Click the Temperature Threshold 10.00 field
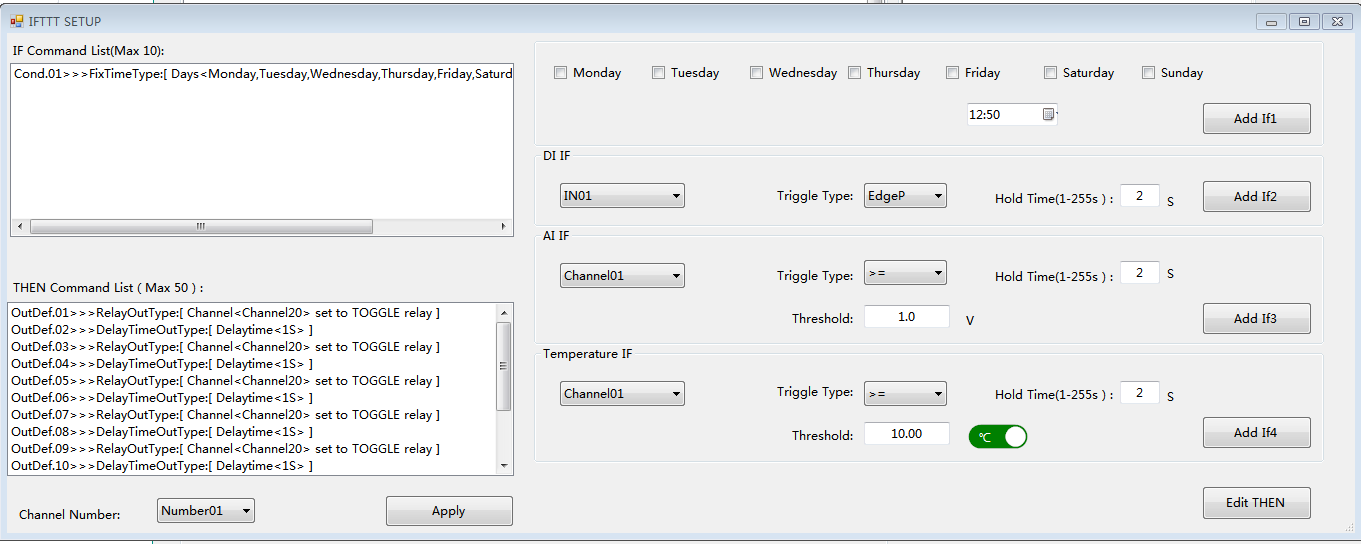 point(906,434)
